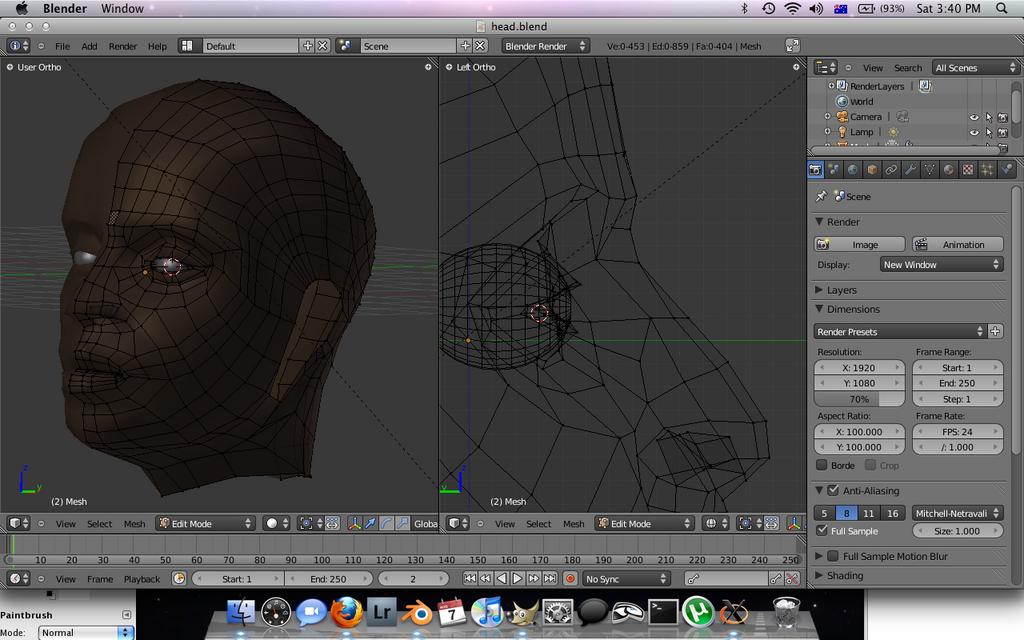
Task: Open the Playback menu in timeline
Action: click(x=142, y=579)
